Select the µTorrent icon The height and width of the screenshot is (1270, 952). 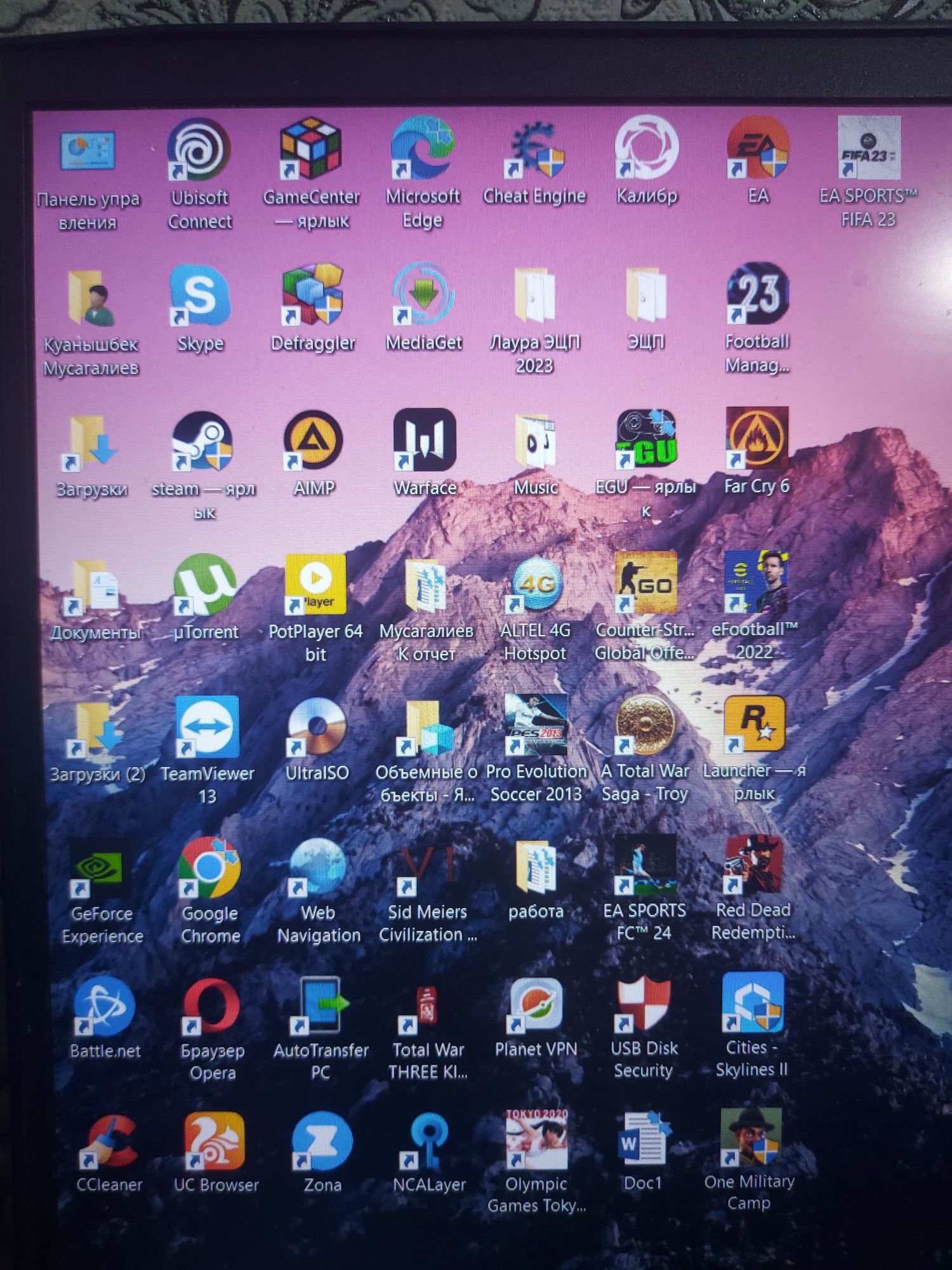pyautogui.click(x=205, y=585)
